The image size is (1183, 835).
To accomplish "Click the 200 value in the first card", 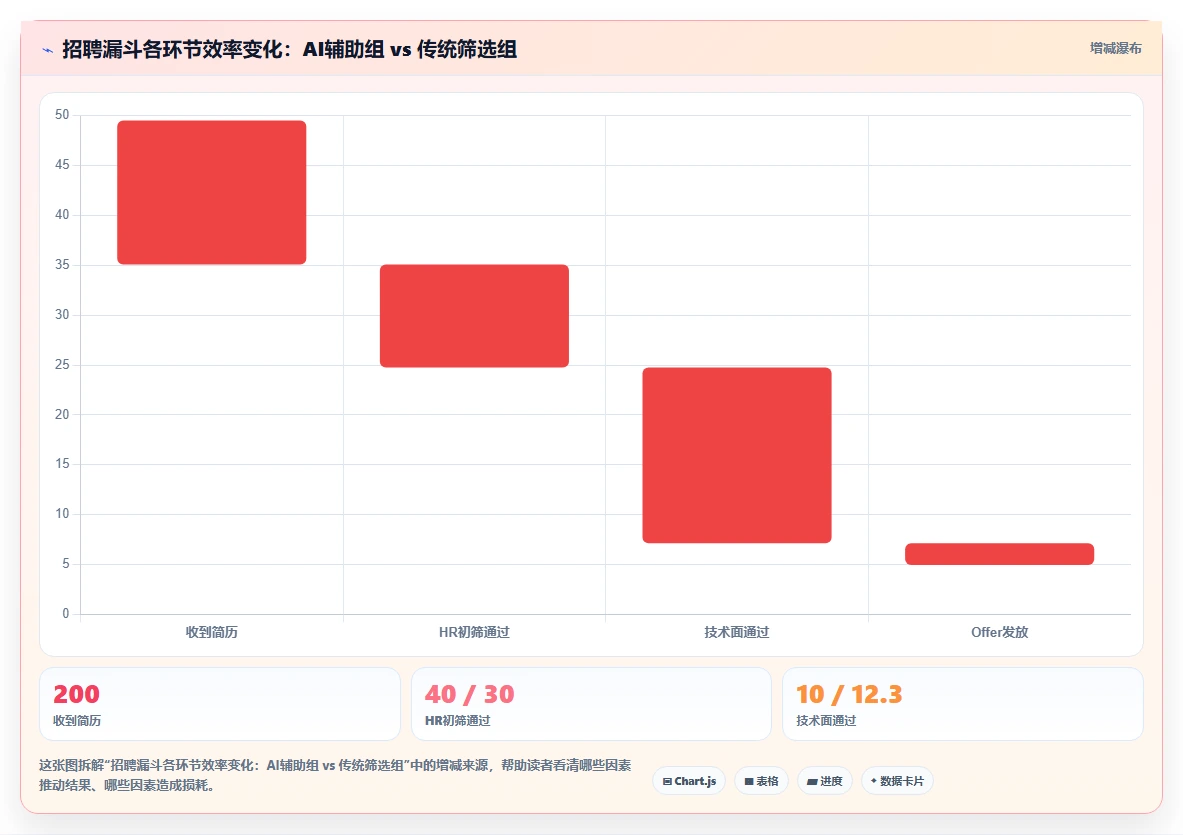I will [76, 694].
